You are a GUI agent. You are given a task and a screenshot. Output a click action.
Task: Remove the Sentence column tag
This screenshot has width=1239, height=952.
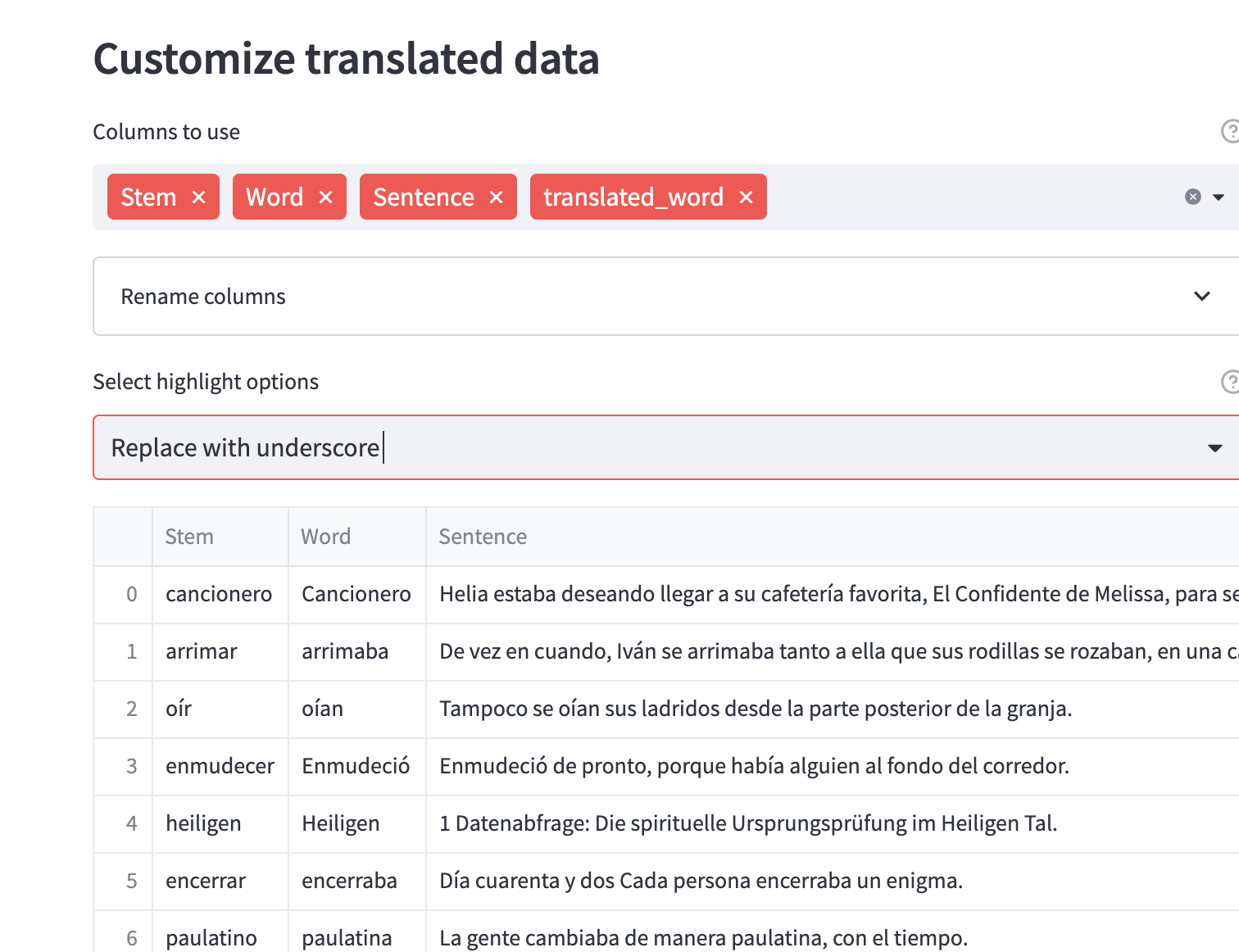(496, 197)
